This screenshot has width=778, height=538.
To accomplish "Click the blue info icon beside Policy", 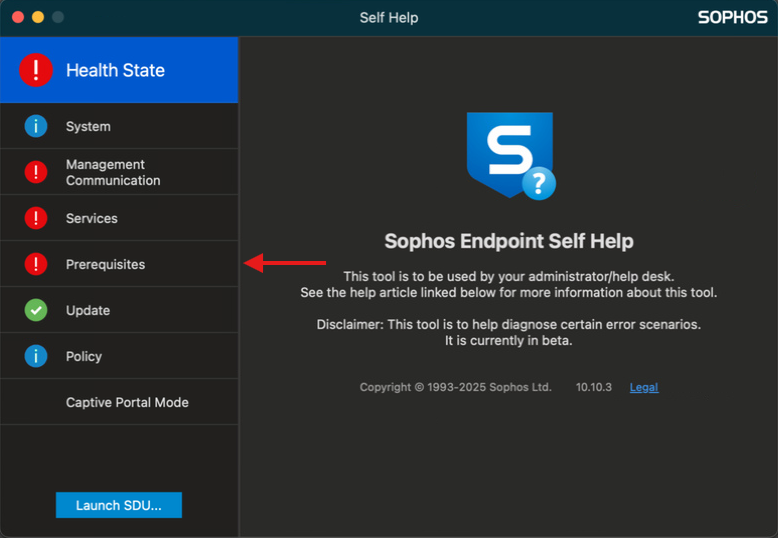I will point(36,356).
